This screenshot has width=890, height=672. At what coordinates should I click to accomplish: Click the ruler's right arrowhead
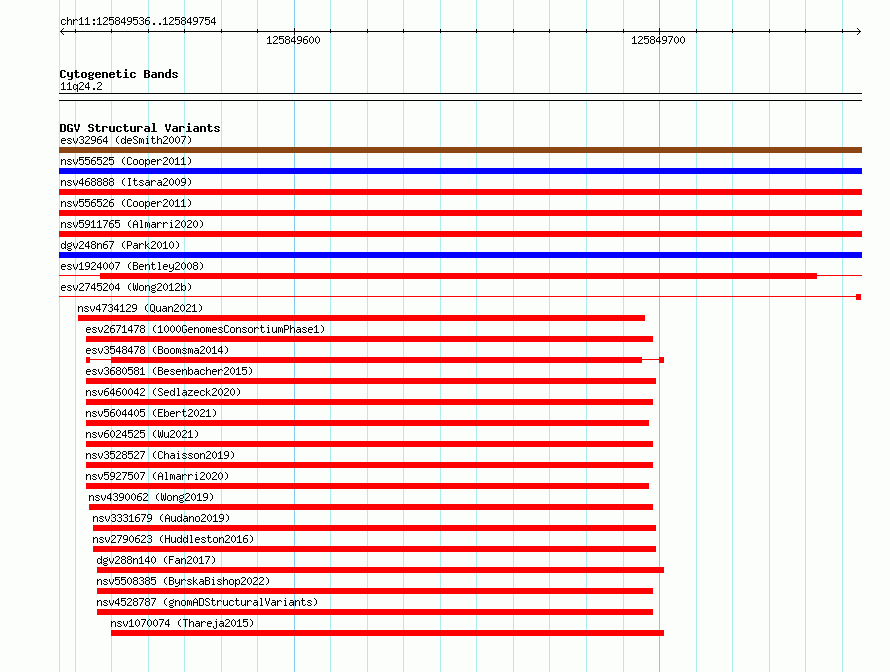[x=859, y=31]
